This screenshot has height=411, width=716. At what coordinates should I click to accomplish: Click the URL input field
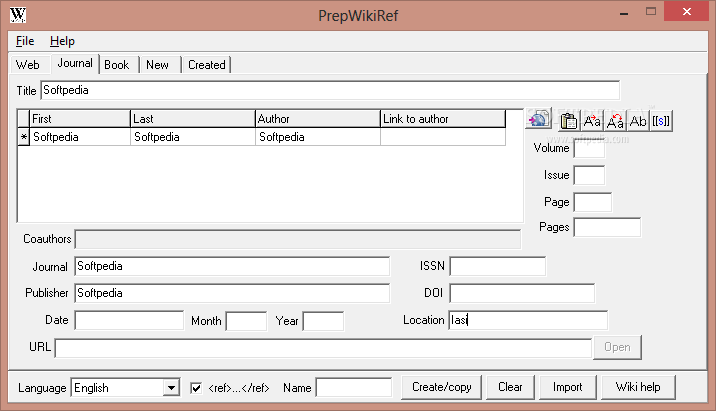[x=323, y=348]
